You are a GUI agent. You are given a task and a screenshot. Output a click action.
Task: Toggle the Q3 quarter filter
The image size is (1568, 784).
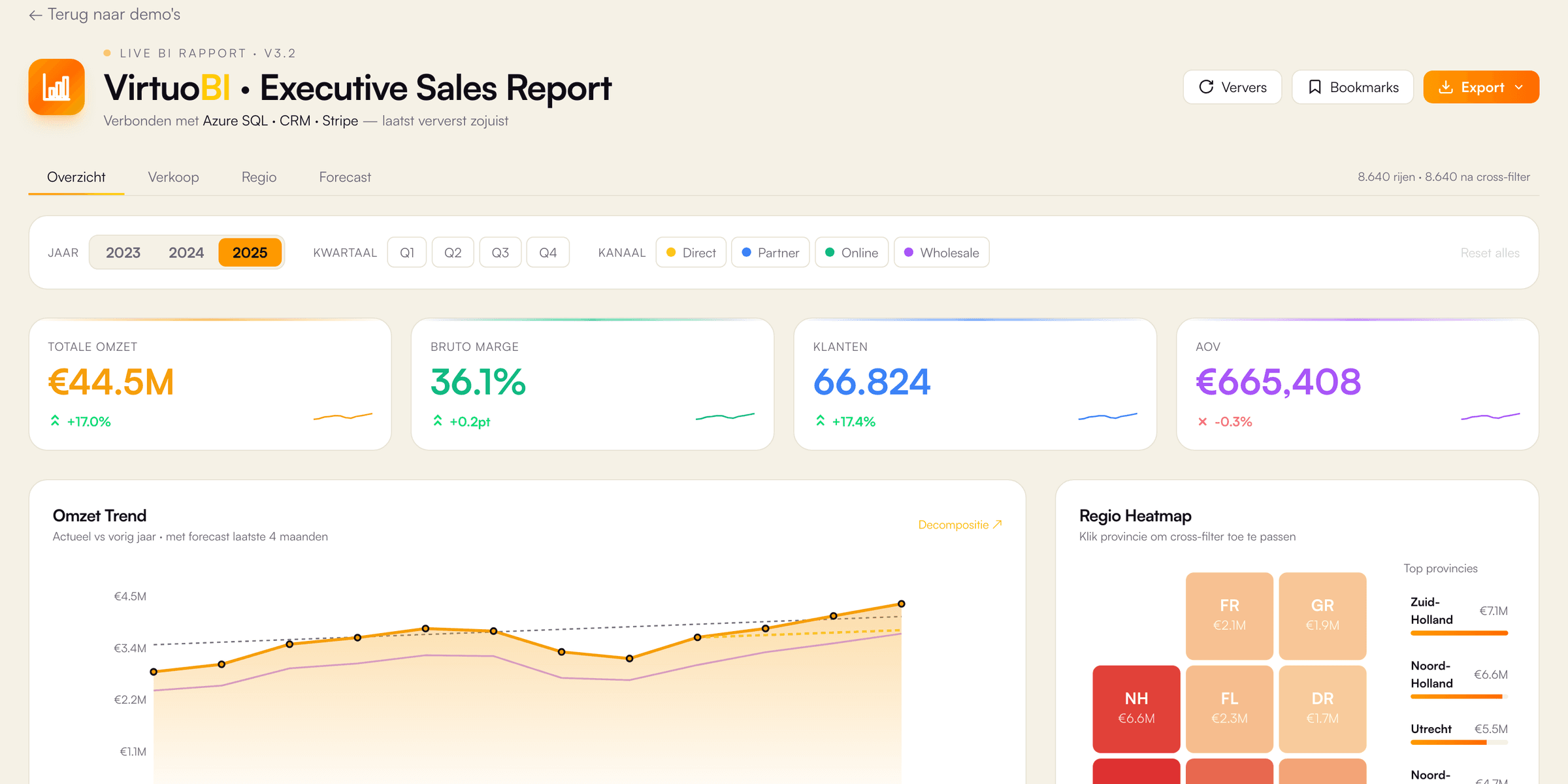point(500,252)
